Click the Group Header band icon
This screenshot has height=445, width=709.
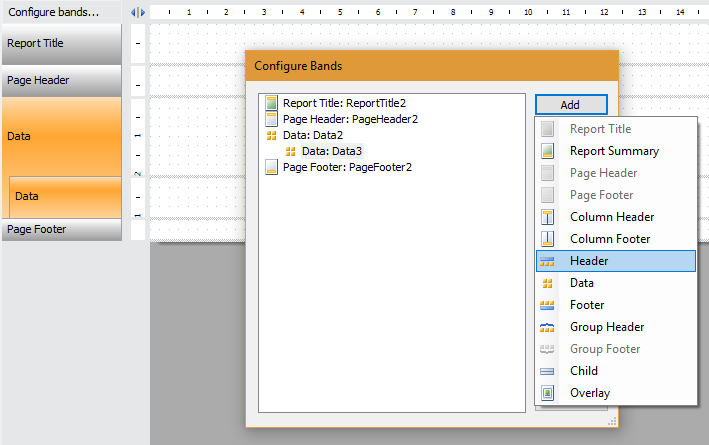pos(547,327)
